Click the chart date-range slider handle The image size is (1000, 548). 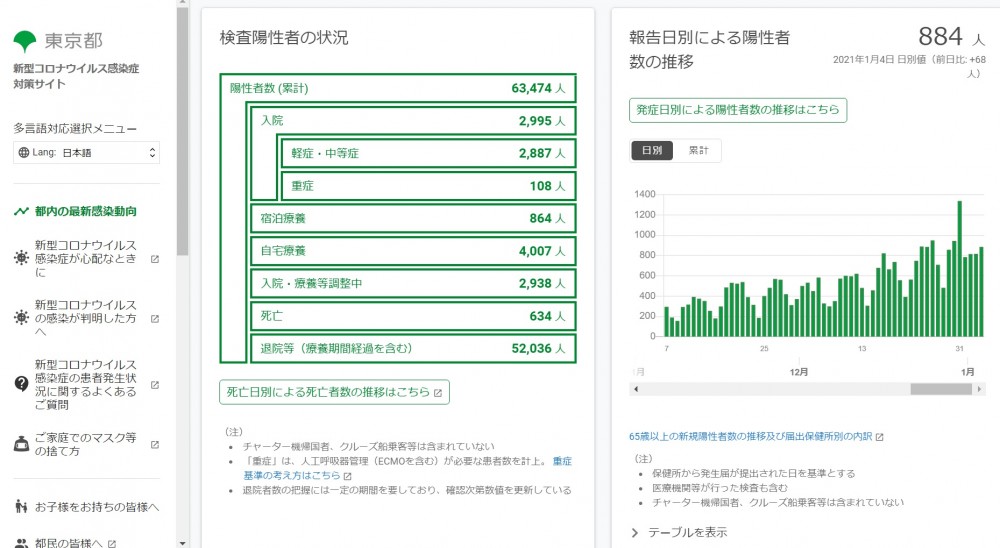click(941, 389)
